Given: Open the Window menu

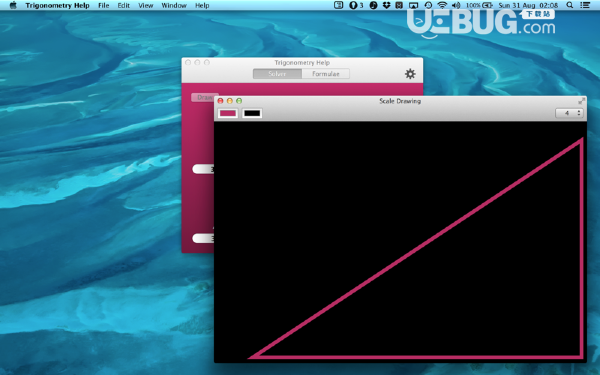Looking at the screenshot, I should click(x=174, y=5).
